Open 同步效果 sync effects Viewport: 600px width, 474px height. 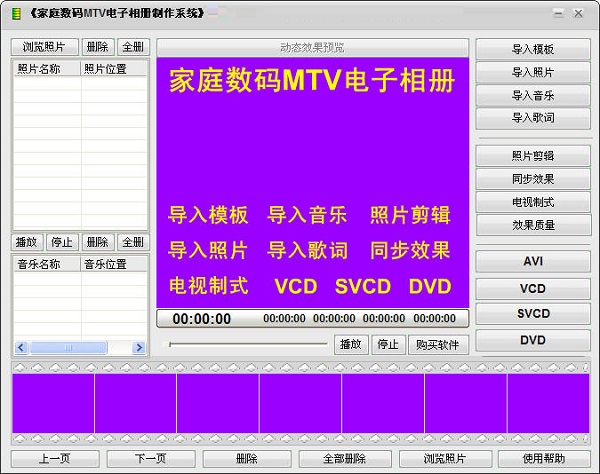click(533, 179)
